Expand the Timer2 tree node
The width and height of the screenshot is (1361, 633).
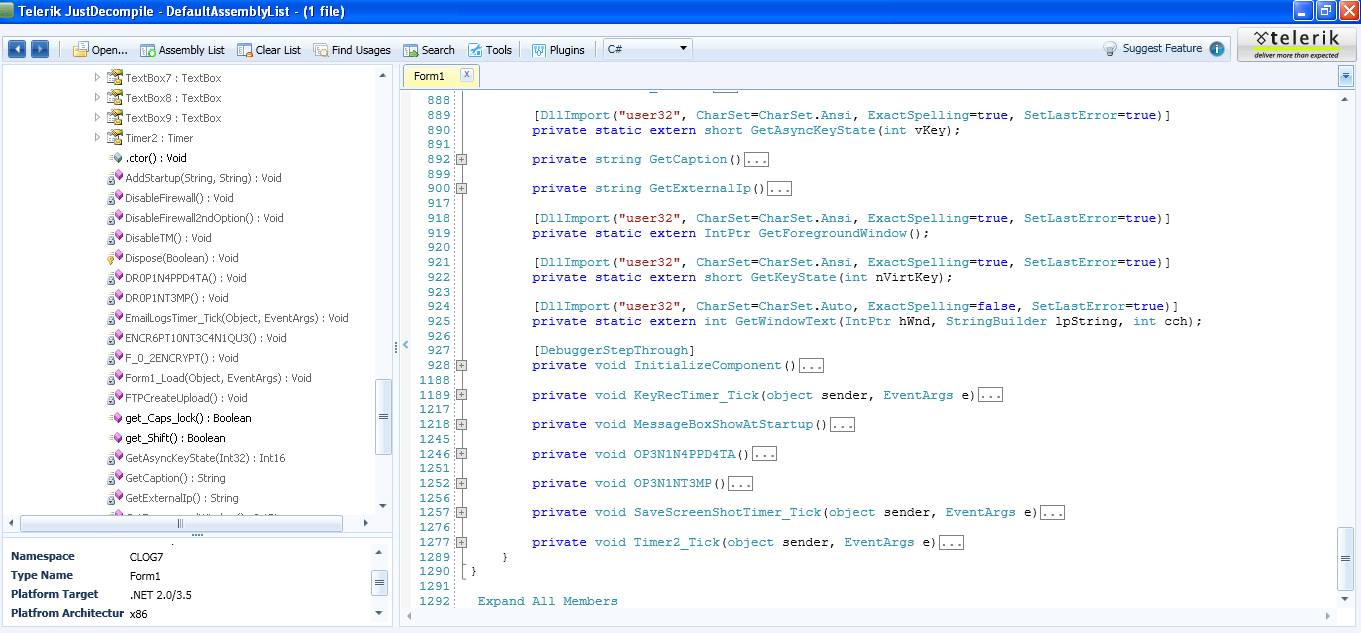point(97,137)
